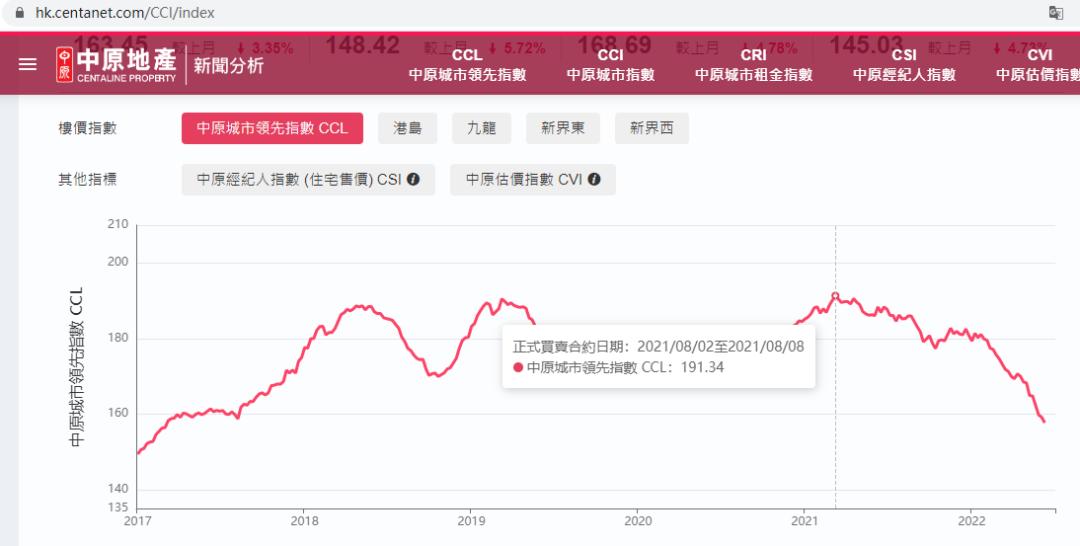
Task: Click the tooltip CCL value 191.34
Action: pyautogui.click(x=702, y=367)
